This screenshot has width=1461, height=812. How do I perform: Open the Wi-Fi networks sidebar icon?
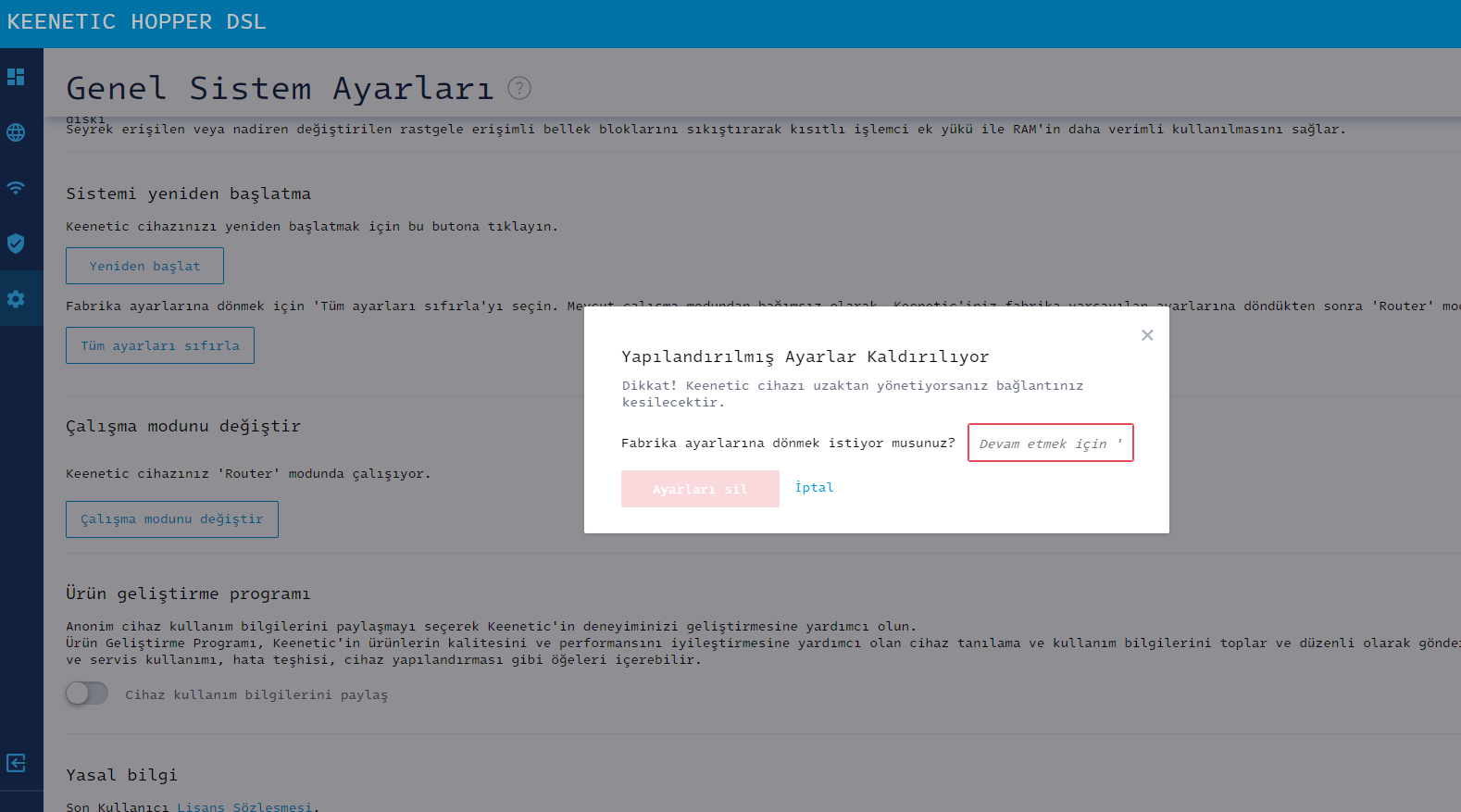[x=16, y=188]
